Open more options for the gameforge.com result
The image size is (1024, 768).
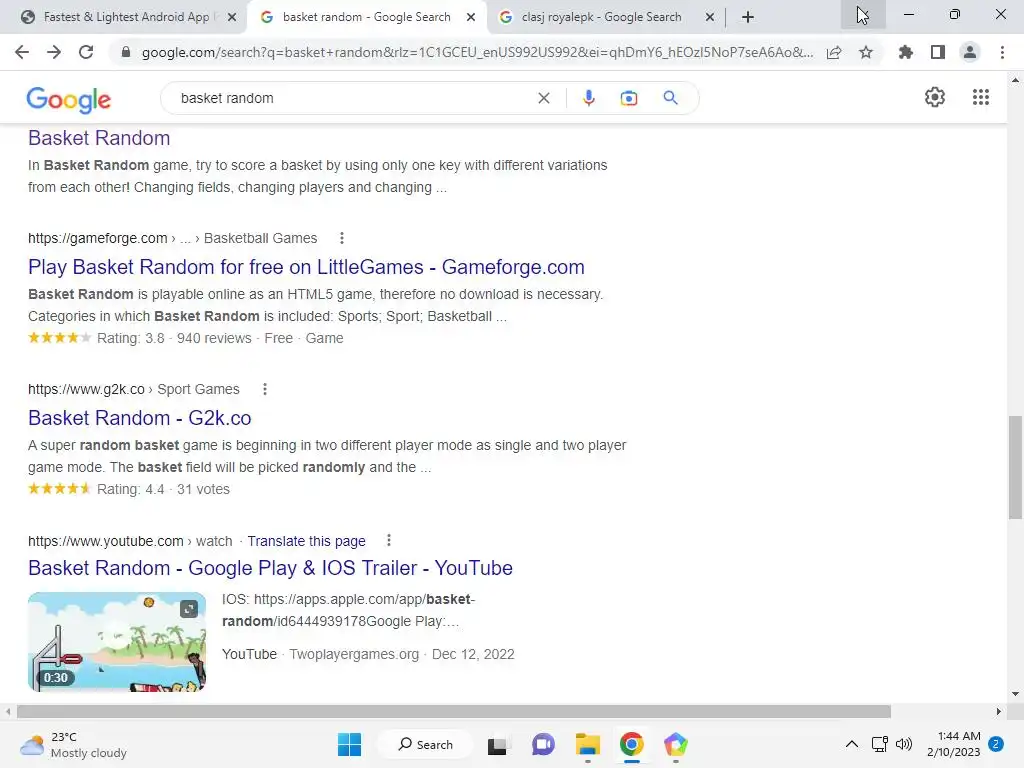(342, 238)
